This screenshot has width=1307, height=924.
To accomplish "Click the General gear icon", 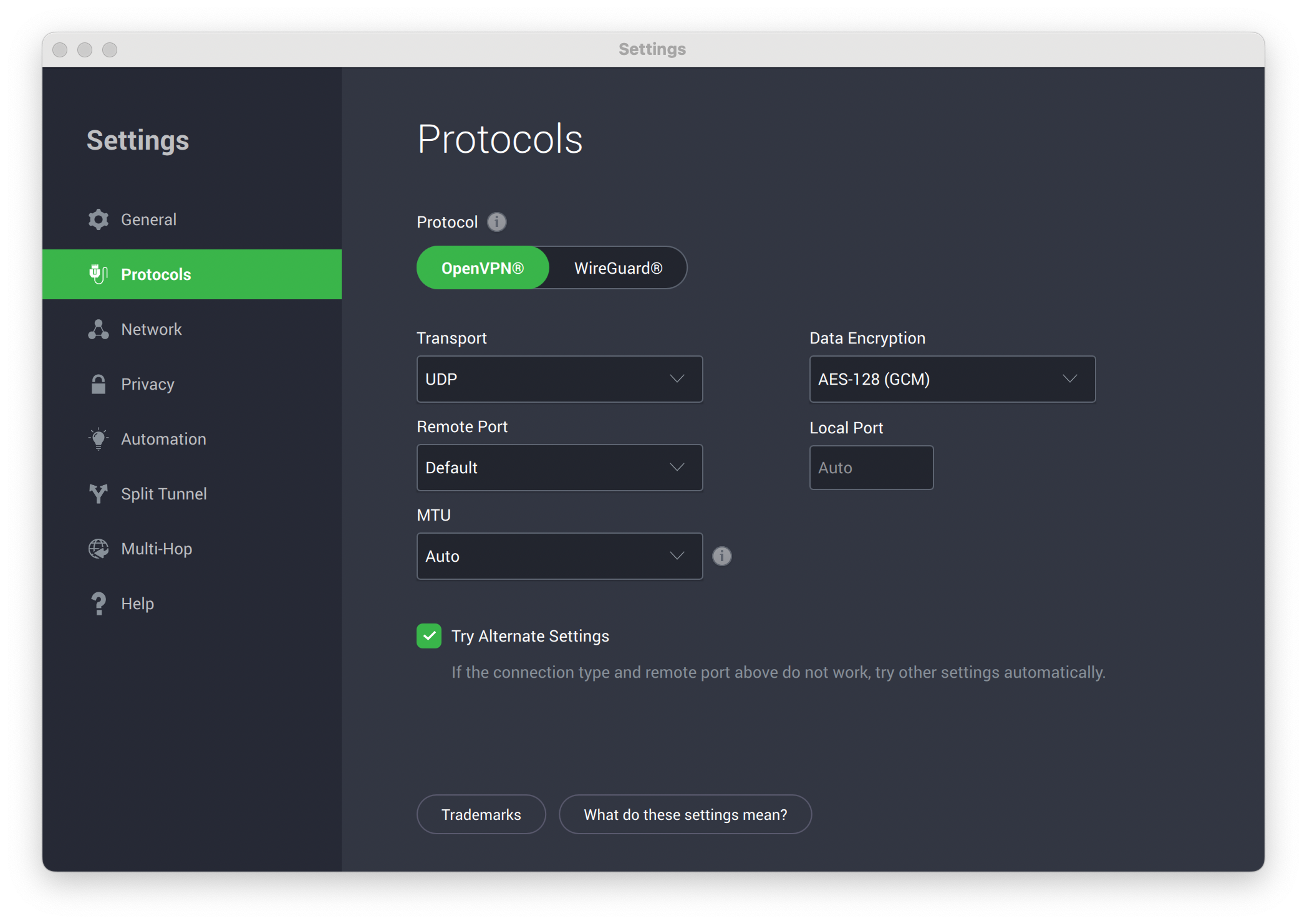I will coord(99,219).
